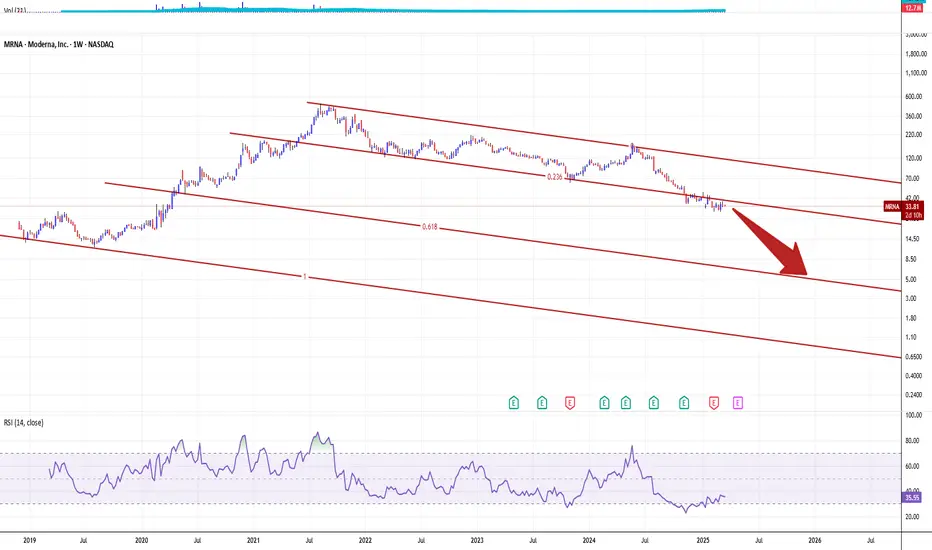This screenshot has height=550, width=932.
Task: Click the 1.10 price scale value
Action: (x=911, y=337)
